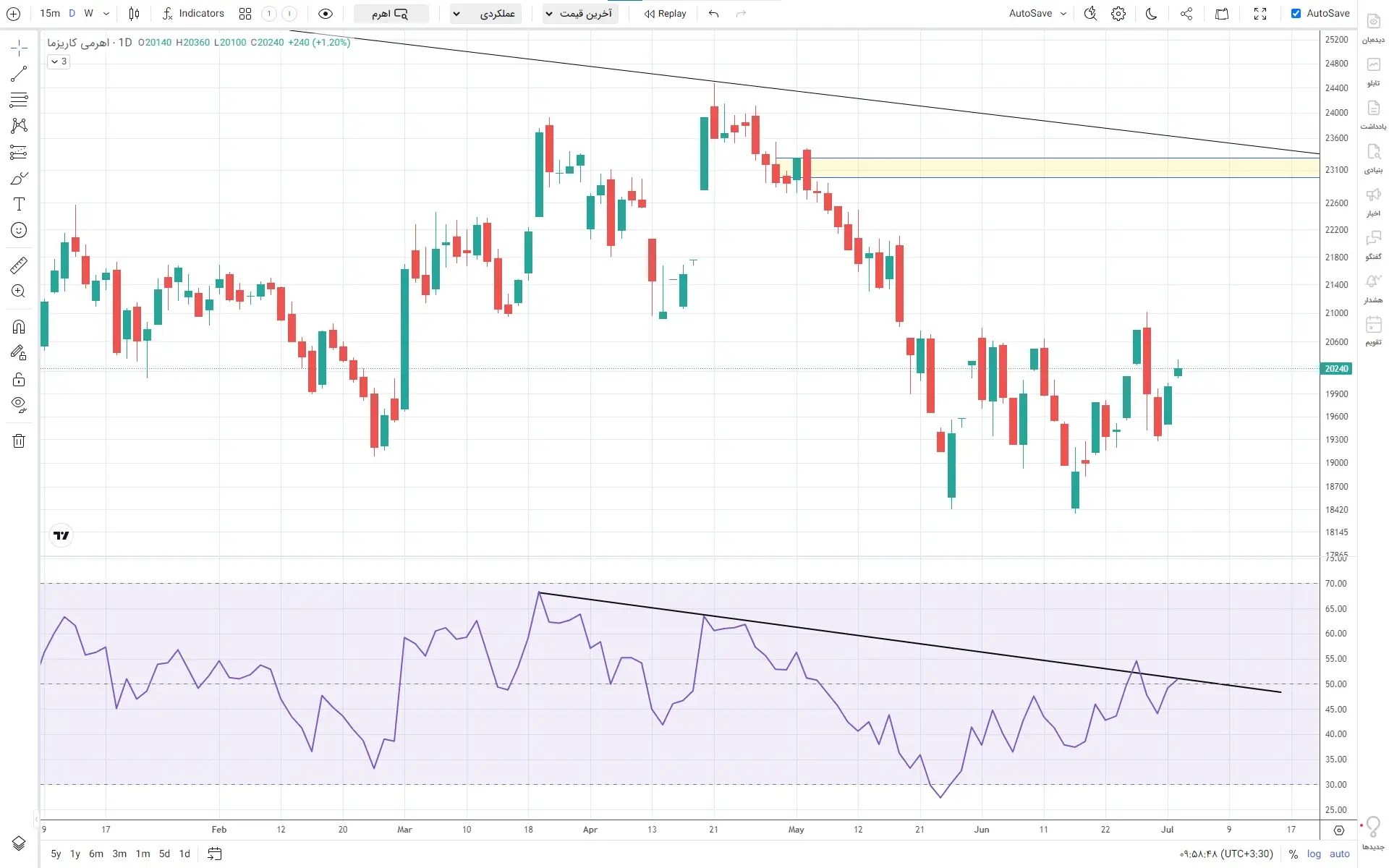Select the D daily timeframe
The image size is (1389, 868).
[x=72, y=14]
